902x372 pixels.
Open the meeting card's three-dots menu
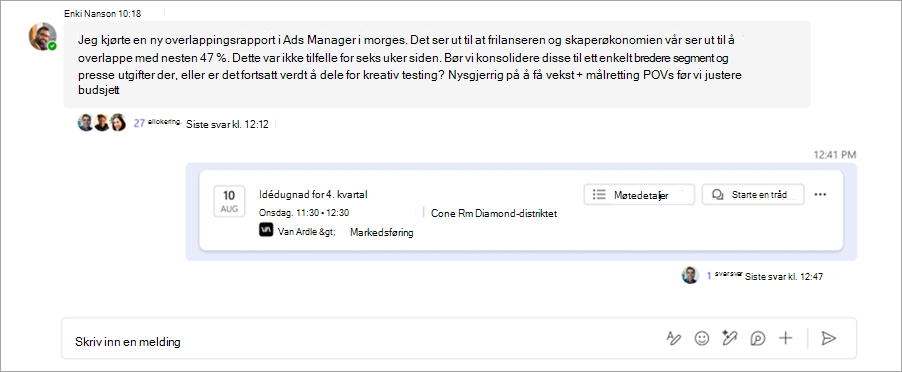[820, 194]
